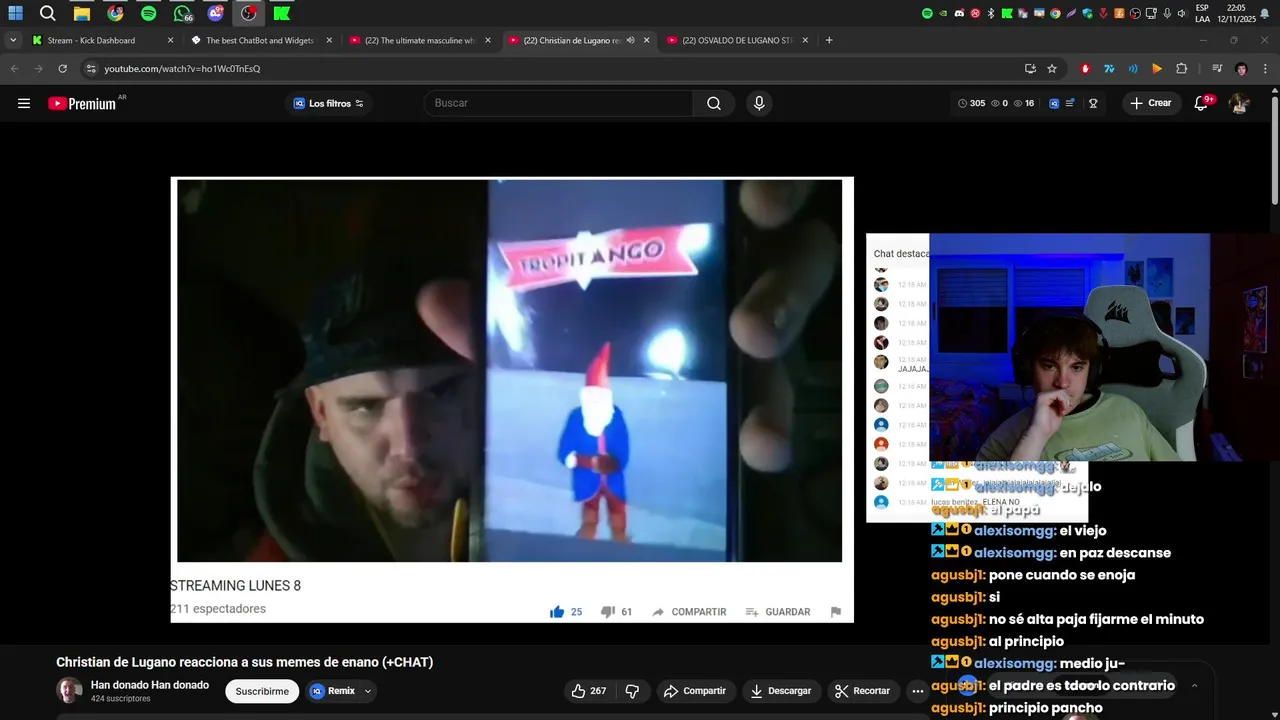Open the red hand adblock extension
Screen dimensions: 1280x720
click(x=1085, y=69)
